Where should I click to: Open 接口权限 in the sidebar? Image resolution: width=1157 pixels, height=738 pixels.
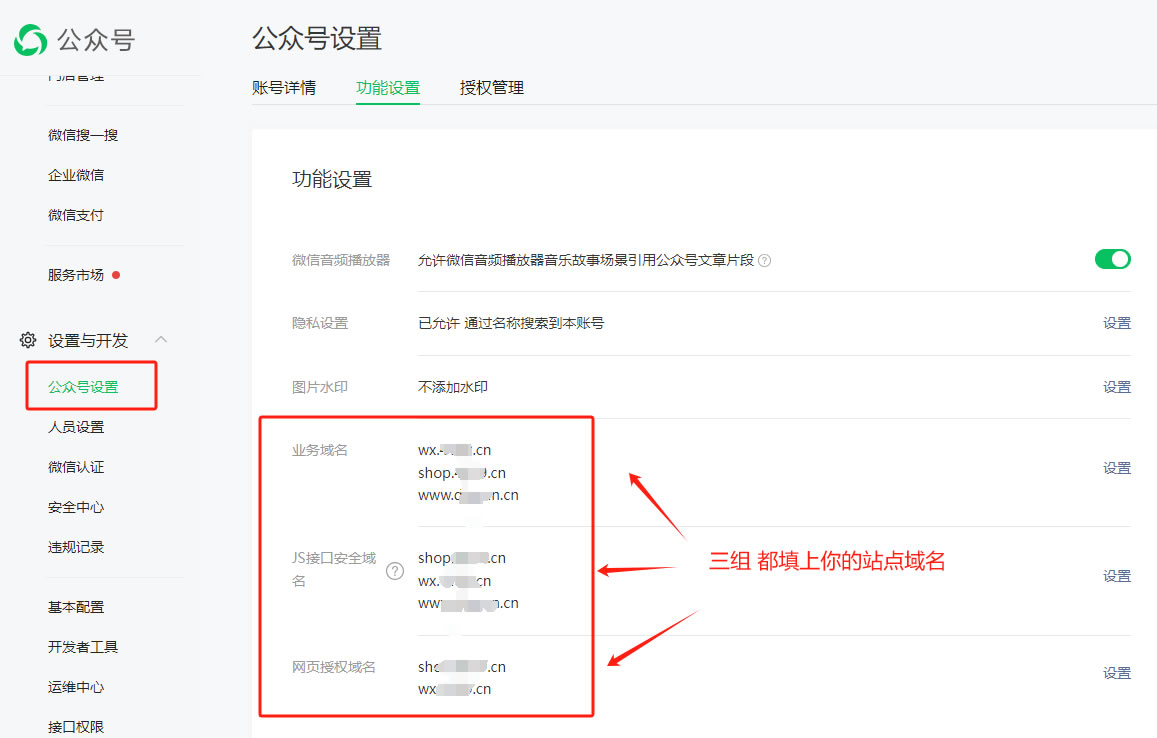point(76,727)
